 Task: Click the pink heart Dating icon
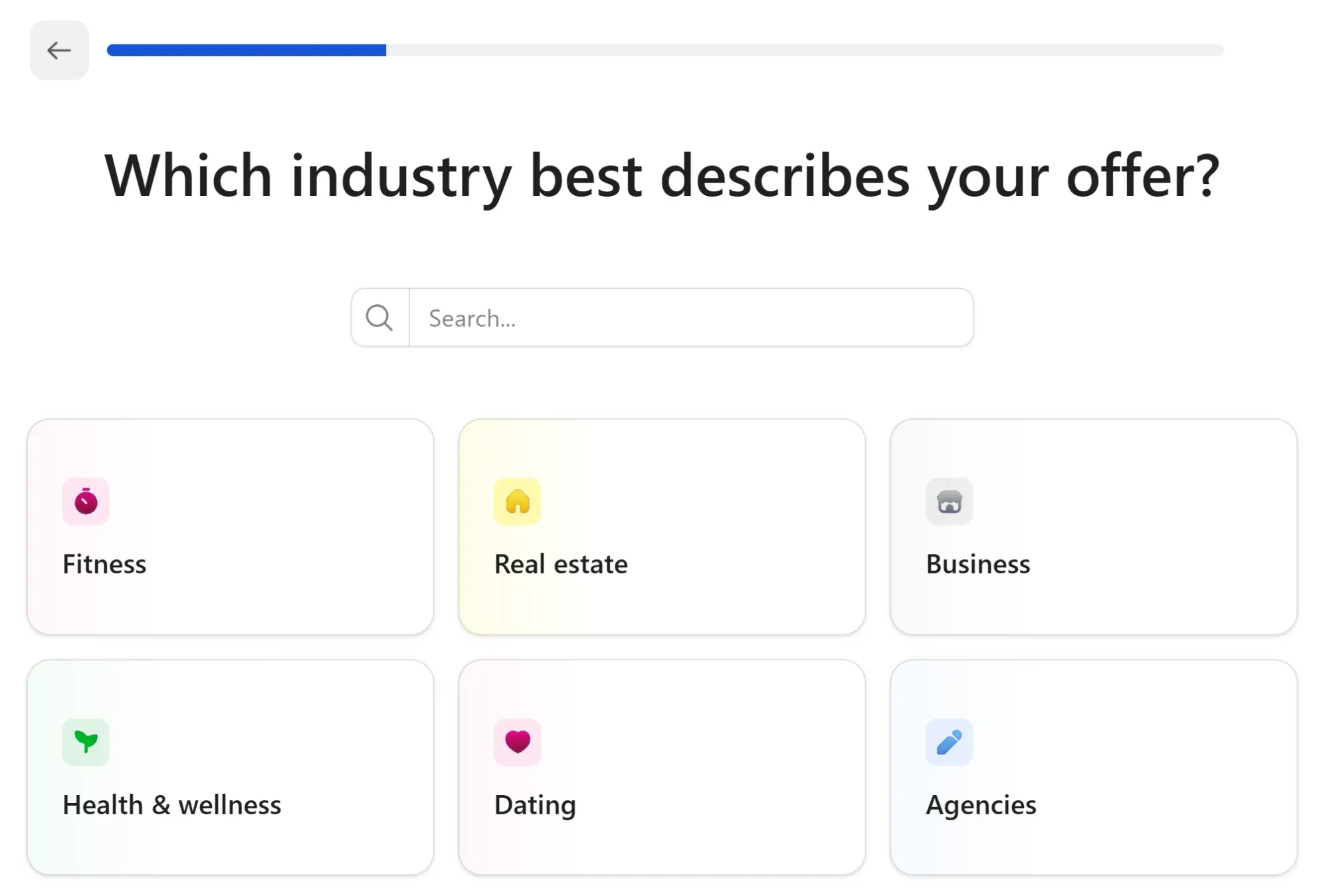pos(518,742)
